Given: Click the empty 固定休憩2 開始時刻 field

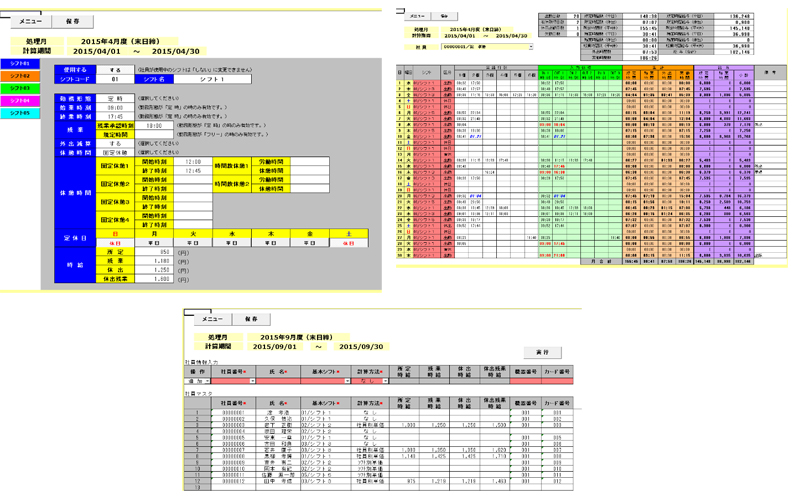Looking at the screenshot, I should tap(193, 180).
